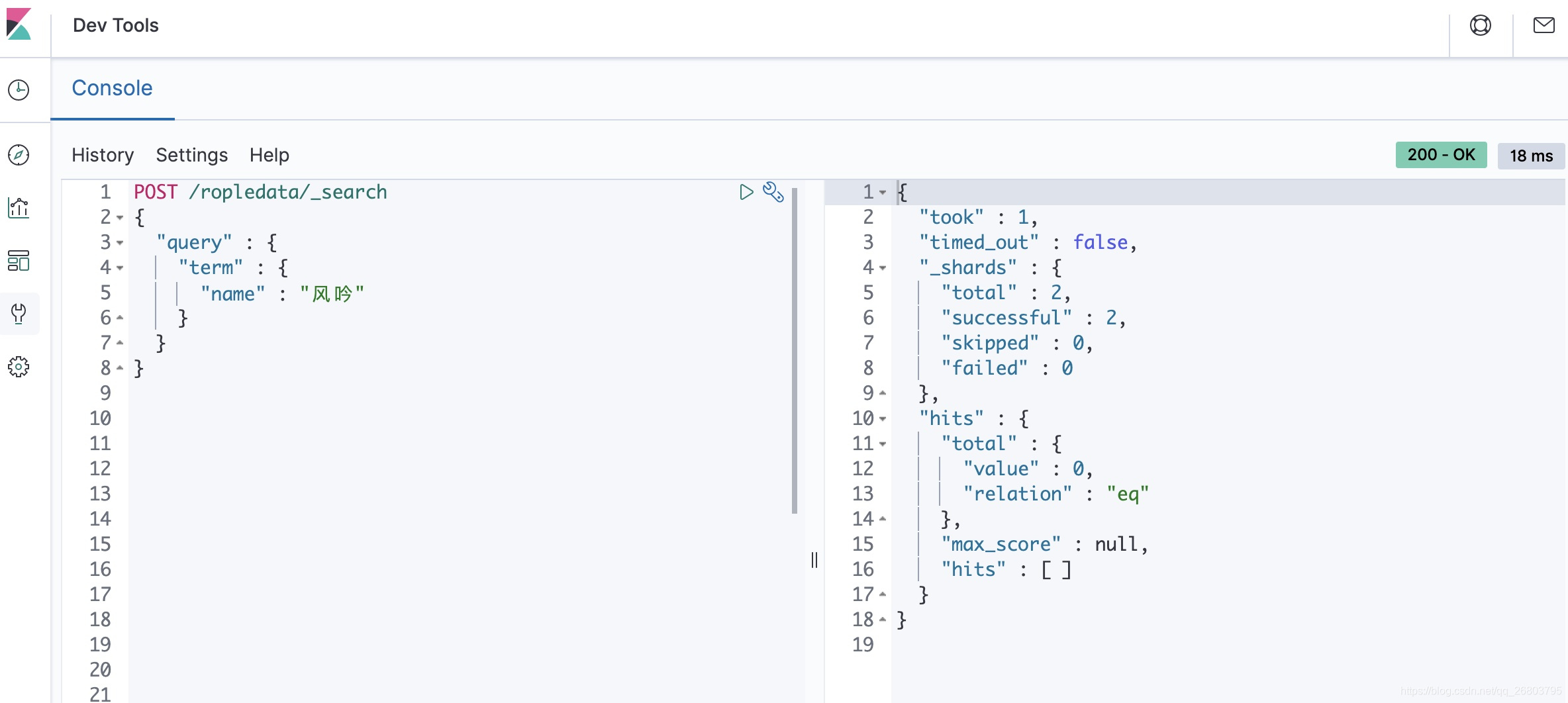Click the request editor vertical scrollbar

(795, 351)
